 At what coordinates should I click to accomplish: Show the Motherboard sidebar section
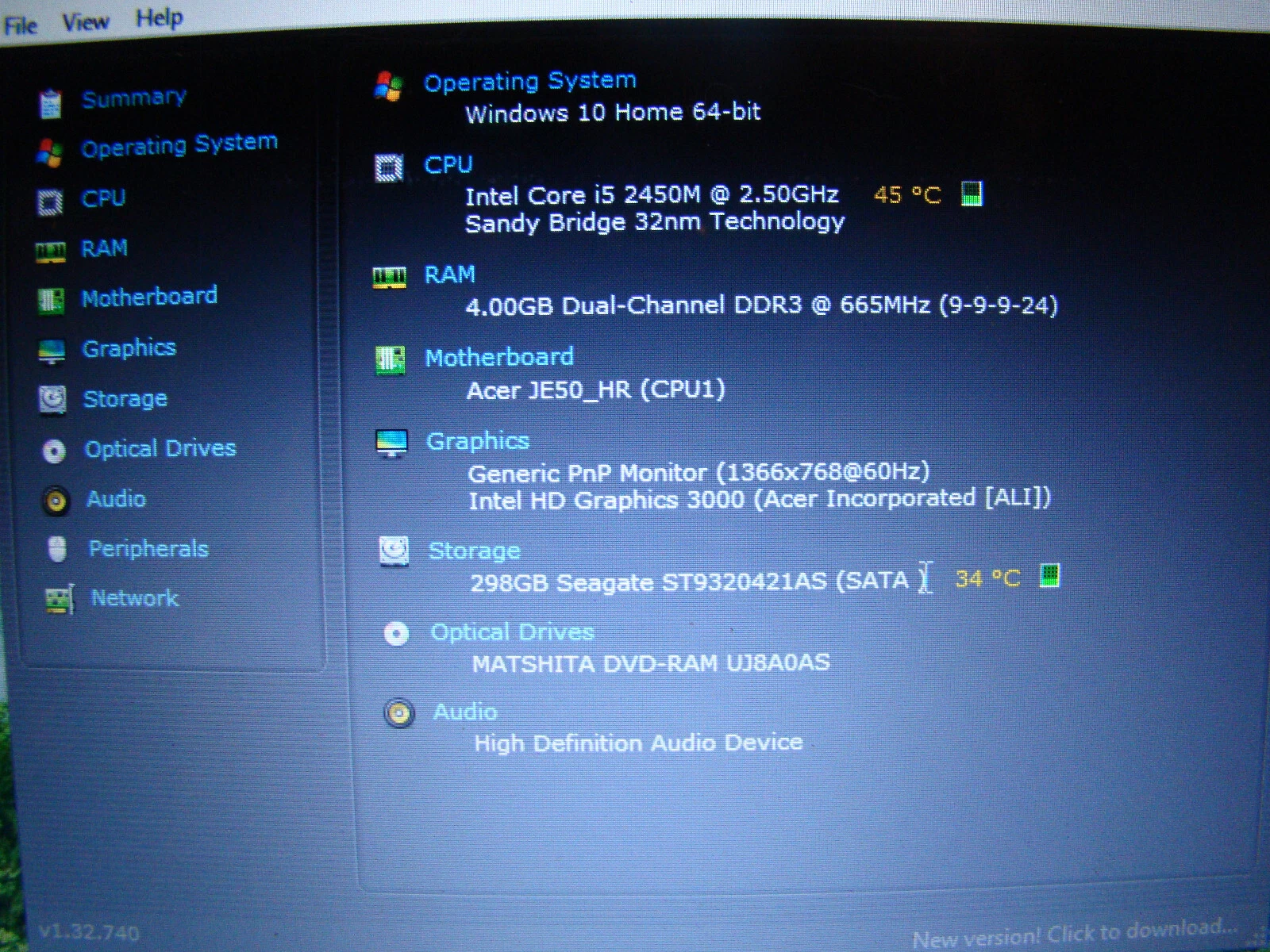149,297
